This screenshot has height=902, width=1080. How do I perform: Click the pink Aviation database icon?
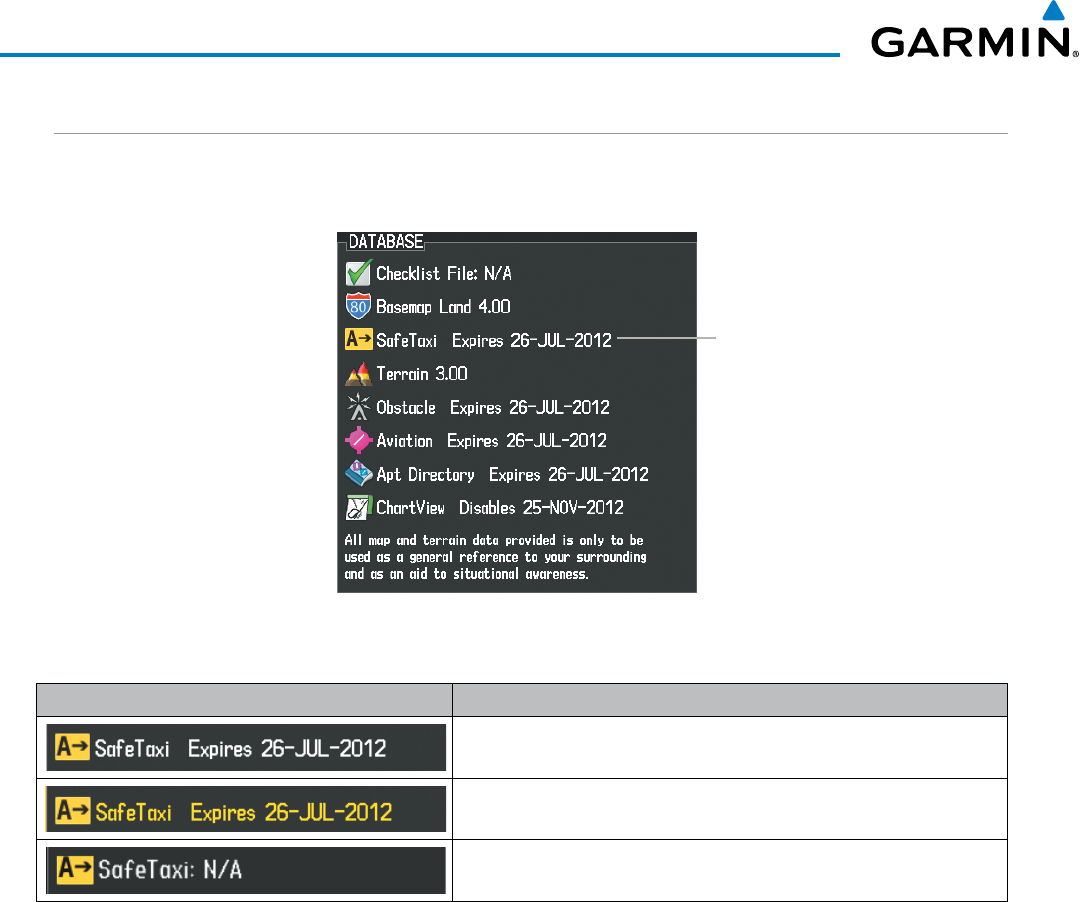[x=358, y=441]
